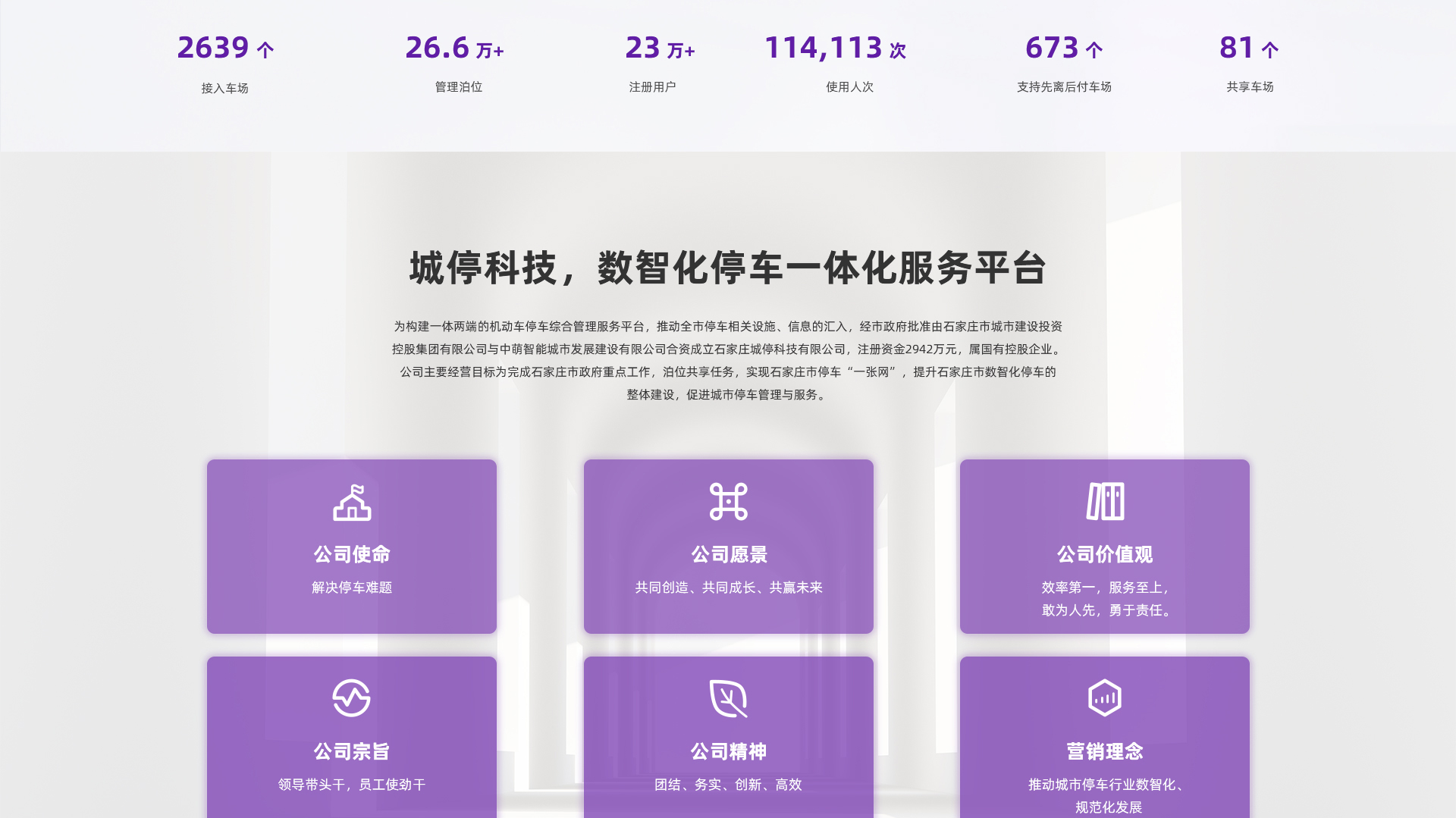Click the 管理泊位 label
The height and width of the screenshot is (818, 1456).
pyautogui.click(x=459, y=87)
